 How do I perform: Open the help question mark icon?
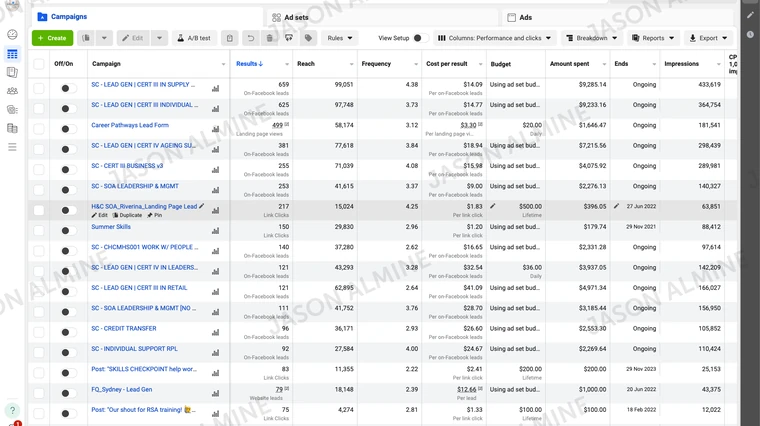click(x=12, y=410)
